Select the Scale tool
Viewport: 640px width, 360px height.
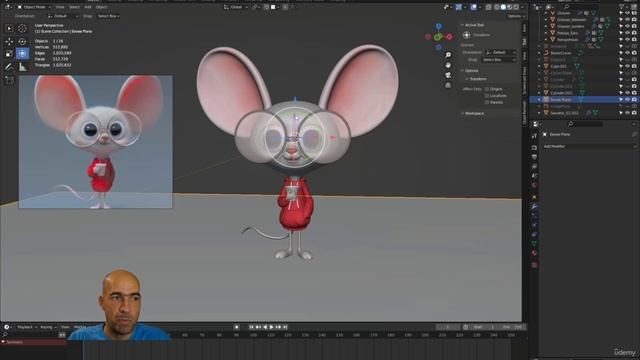coord(9,53)
